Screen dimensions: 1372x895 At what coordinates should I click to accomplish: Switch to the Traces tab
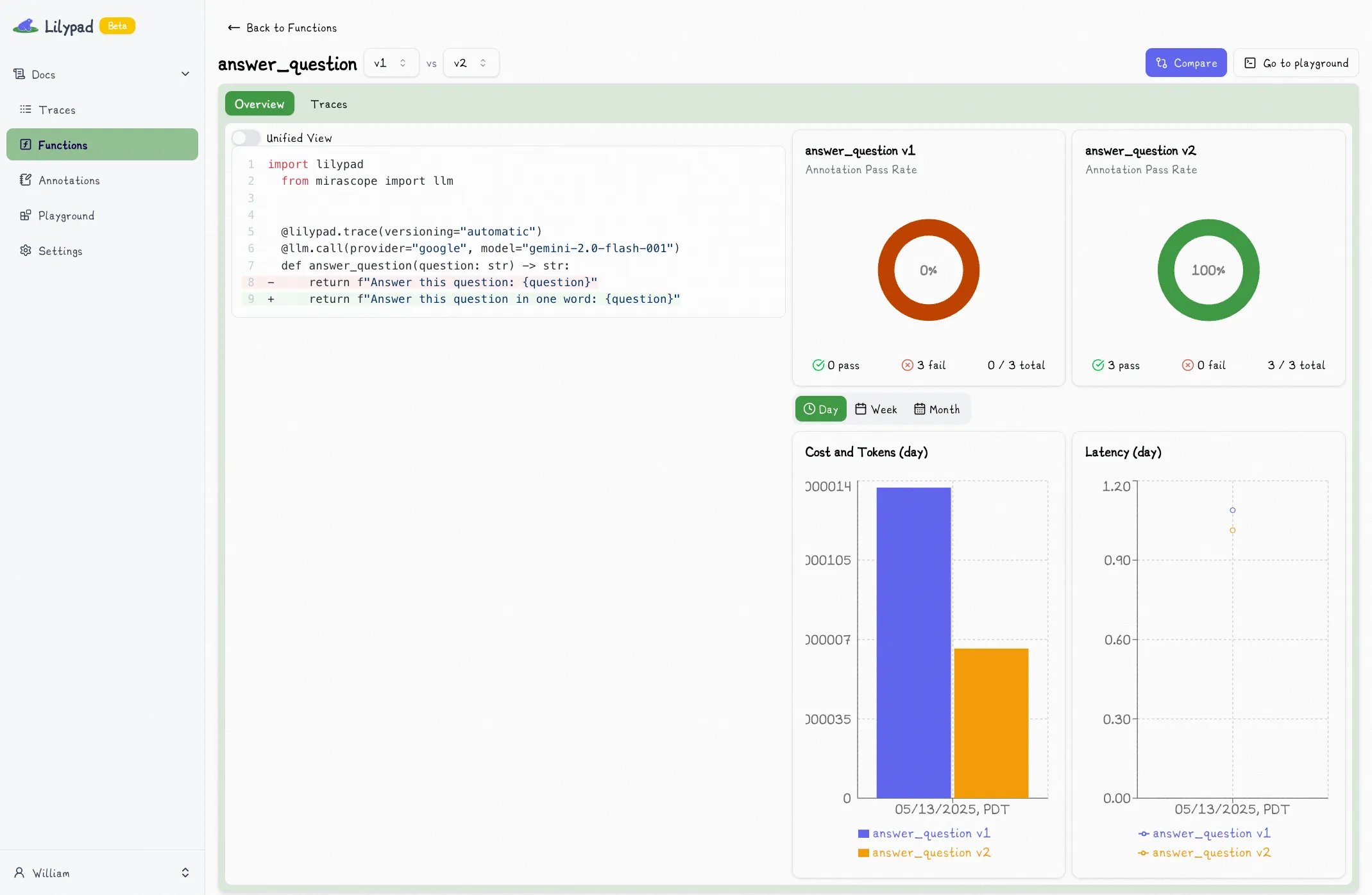coord(328,104)
